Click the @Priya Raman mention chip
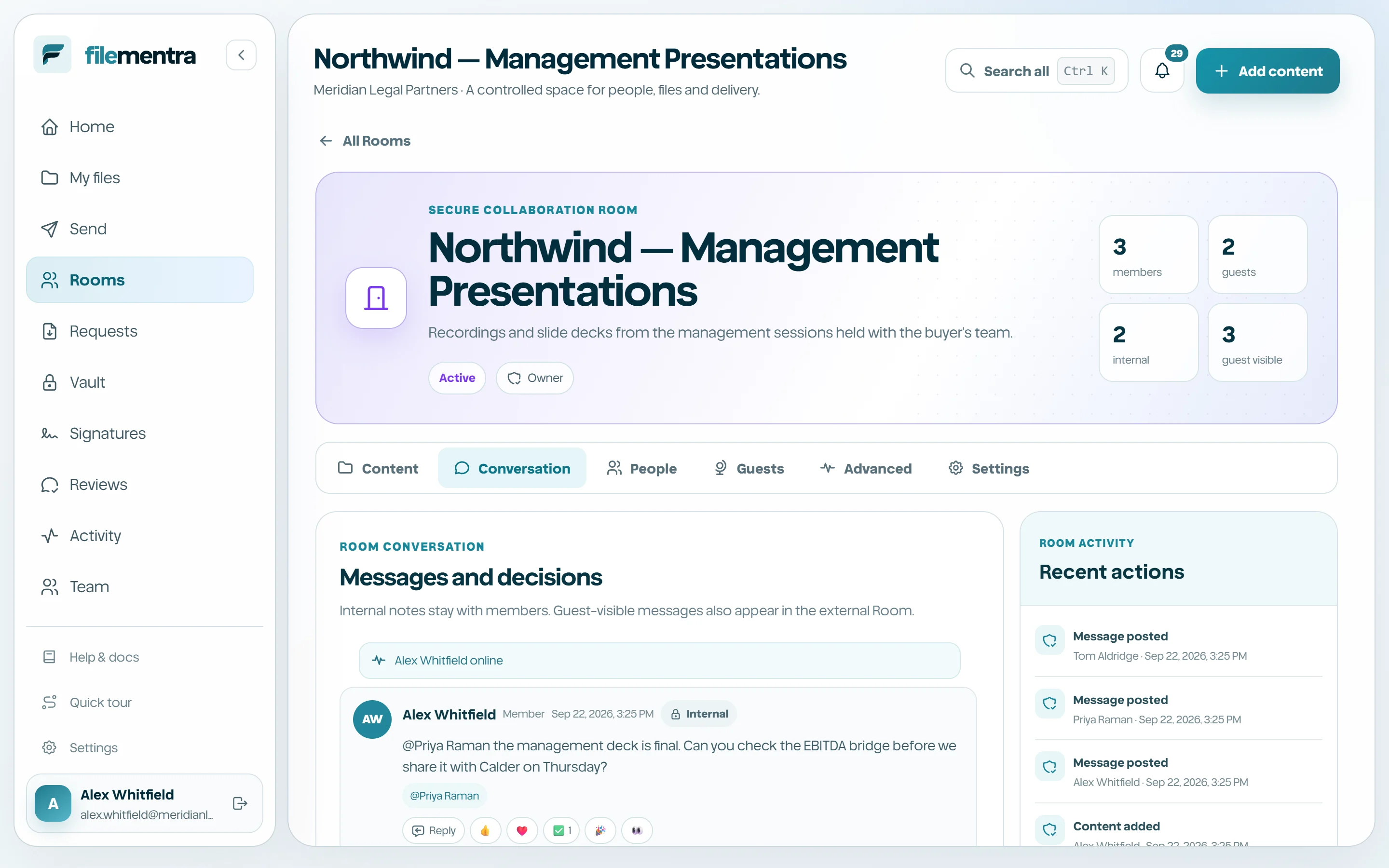The image size is (1389, 868). pyautogui.click(x=444, y=796)
